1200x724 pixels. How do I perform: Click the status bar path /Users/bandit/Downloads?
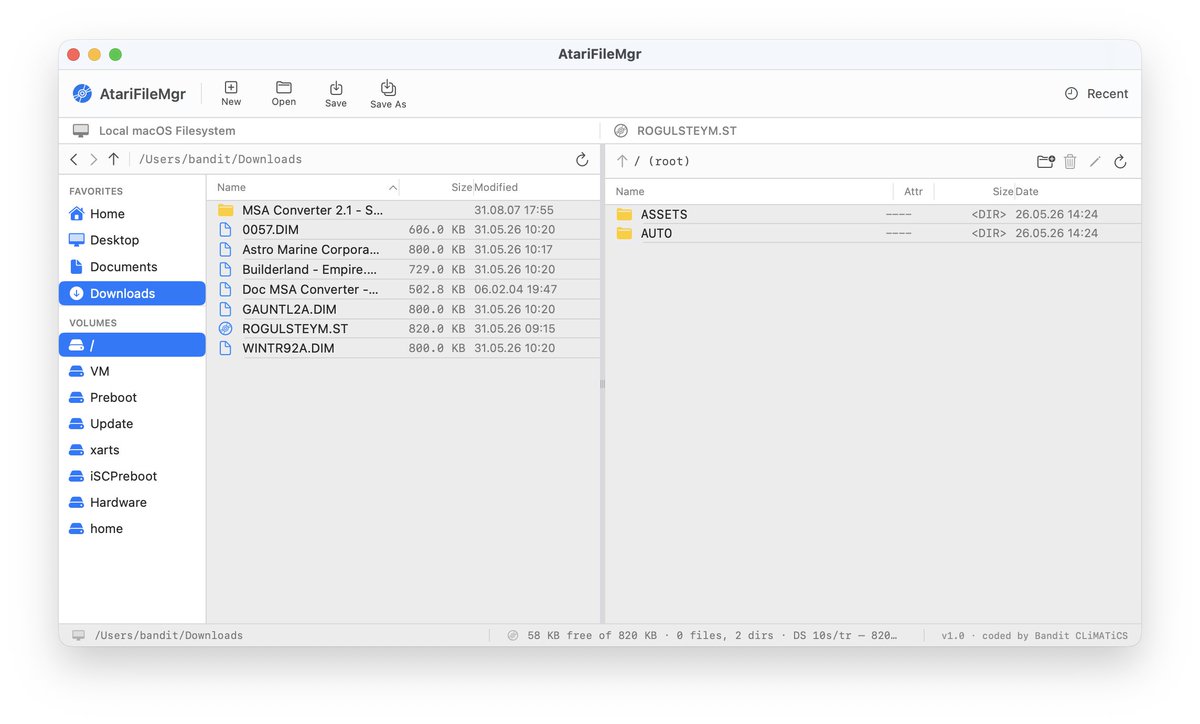[x=169, y=635]
